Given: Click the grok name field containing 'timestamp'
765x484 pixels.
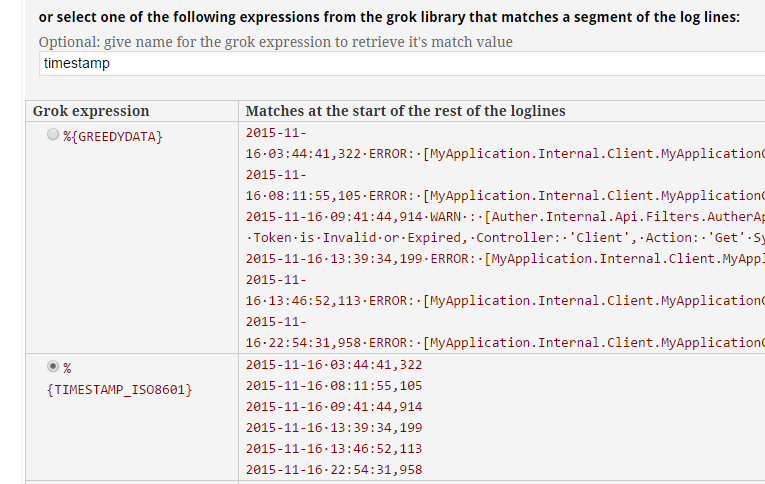Looking at the screenshot, I should [x=402, y=63].
